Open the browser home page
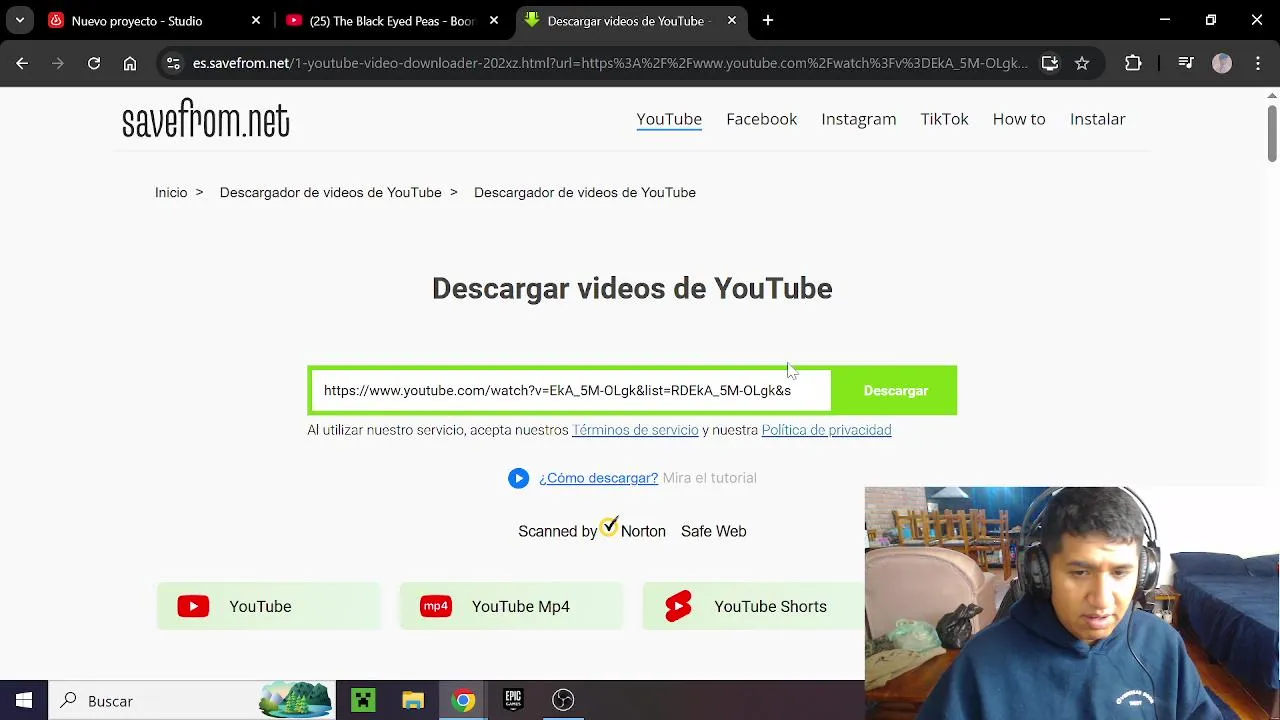 coord(130,63)
